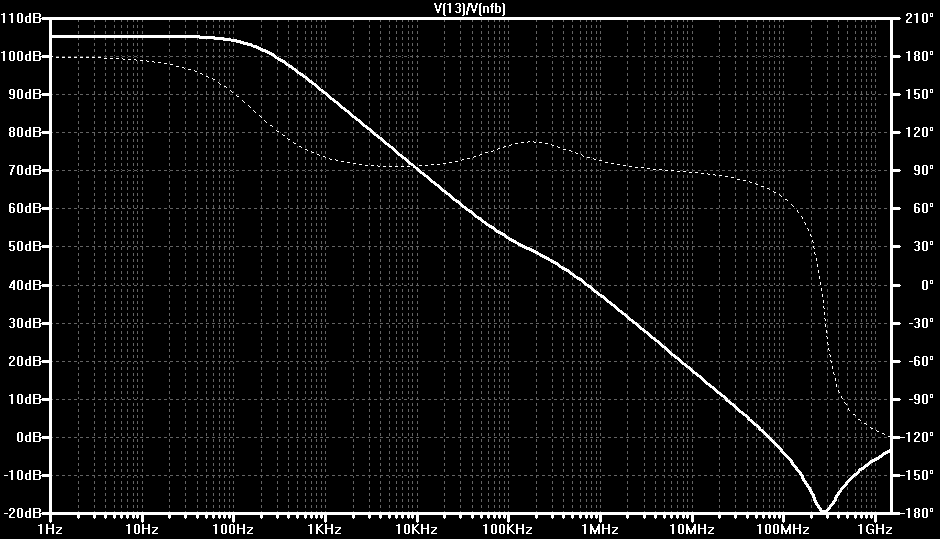Click the V(13)/V(nfb) trace label
Viewport: 940px width, 539px height.
(x=469, y=8)
